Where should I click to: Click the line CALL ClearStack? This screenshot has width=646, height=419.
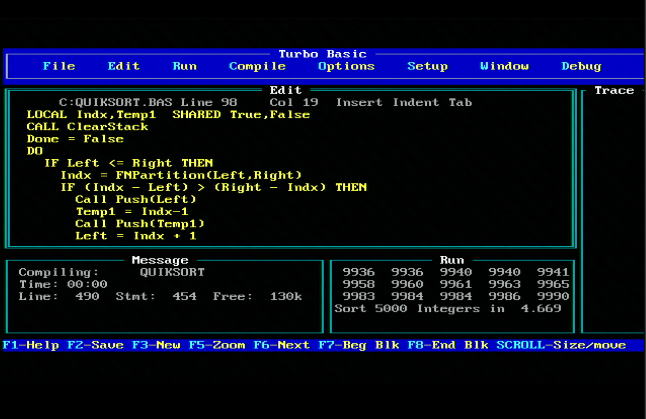pyautogui.click(x=87, y=126)
